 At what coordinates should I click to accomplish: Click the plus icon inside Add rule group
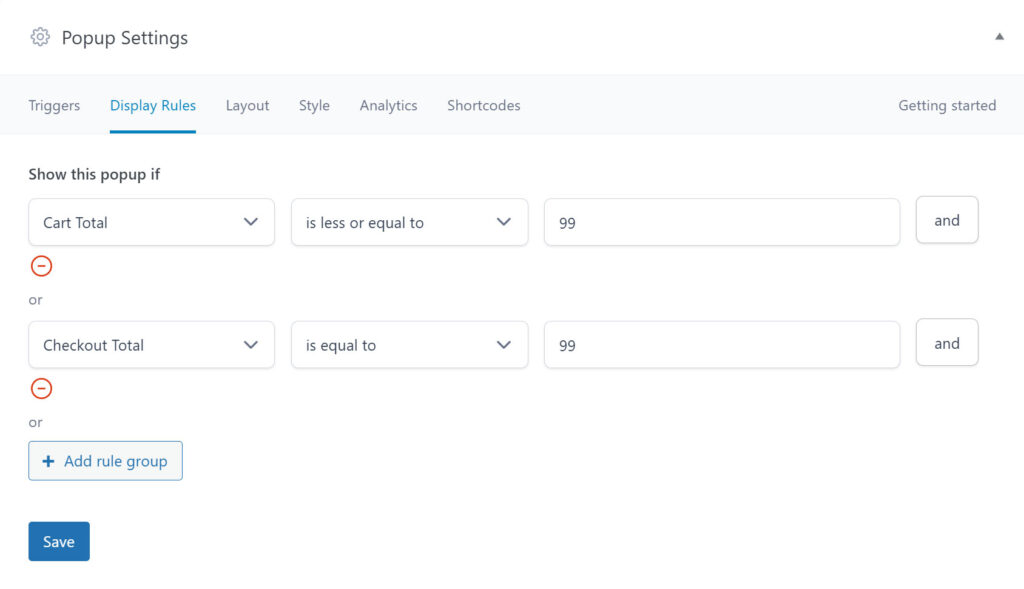(49, 460)
